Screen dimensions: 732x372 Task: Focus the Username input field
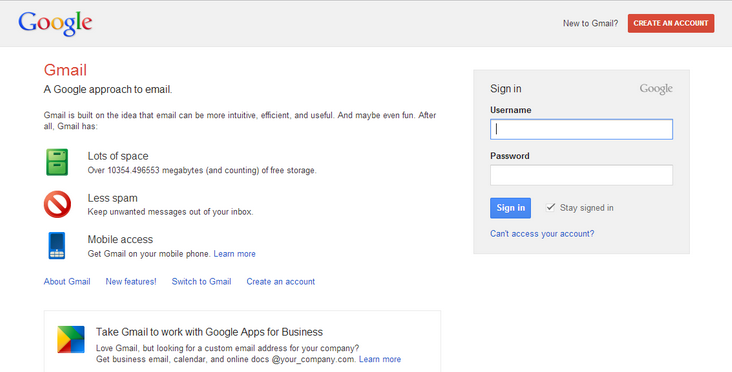pyautogui.click(x=581, y=129)
